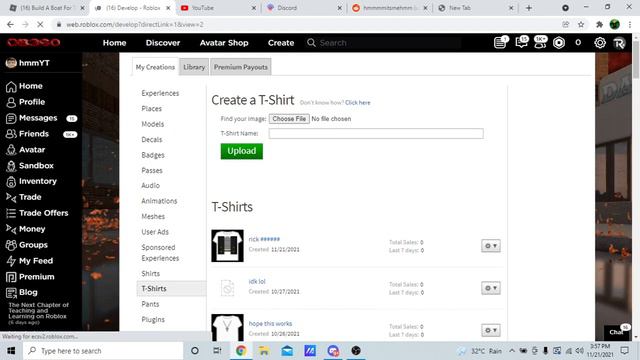Viewport: 640px width, 360px height.
Task: Open Create in the top navigation
Action: click(x=281, y=43)
